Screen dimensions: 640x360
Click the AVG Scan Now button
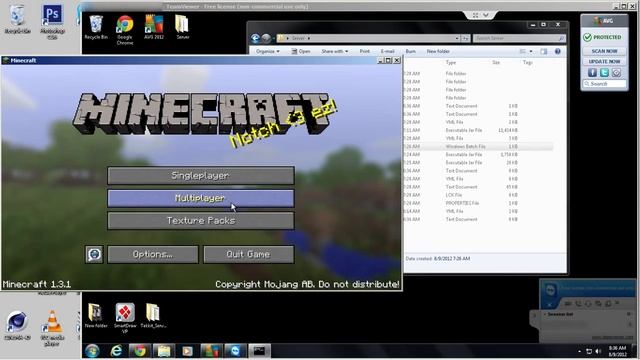(x=604, y=51)
